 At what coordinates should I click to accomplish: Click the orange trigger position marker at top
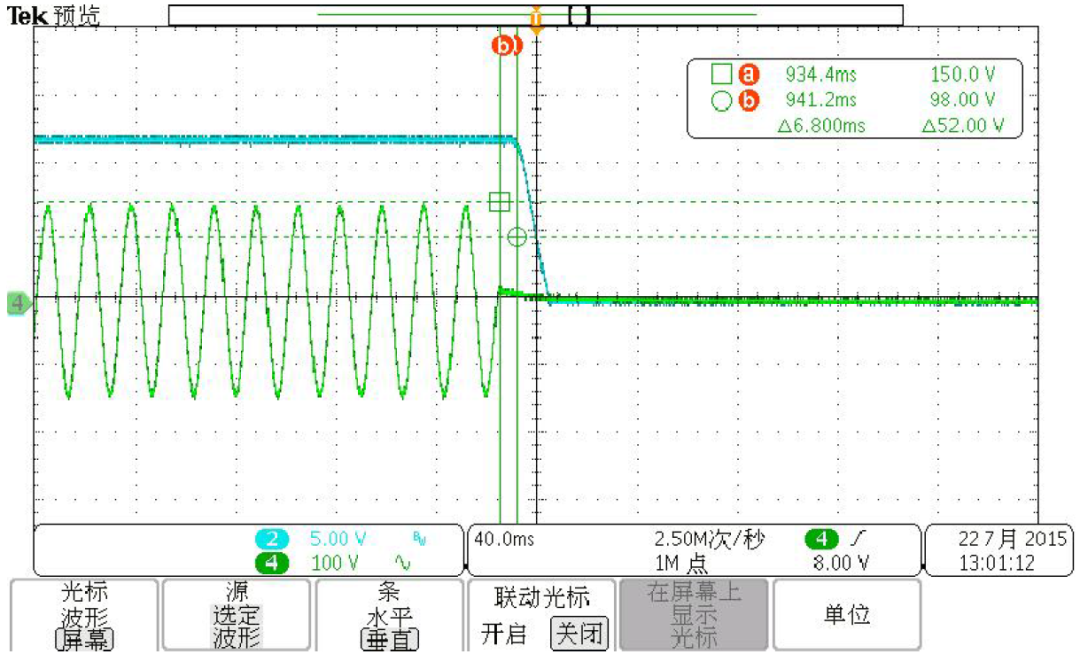tap(537, 18)
